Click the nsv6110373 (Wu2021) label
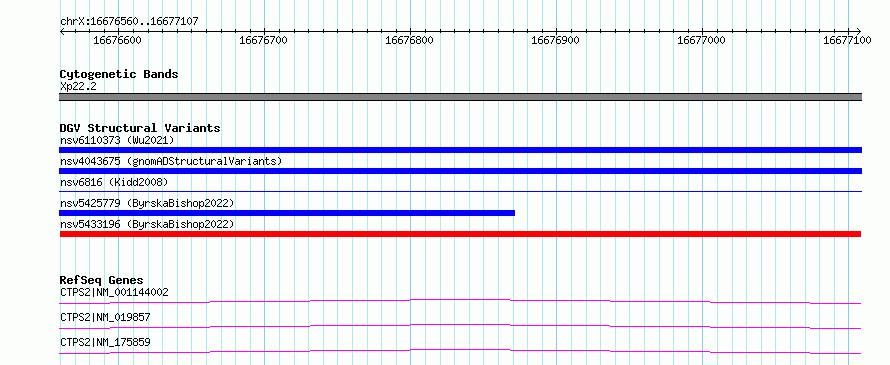890x365 pixels. pos(117,140)
